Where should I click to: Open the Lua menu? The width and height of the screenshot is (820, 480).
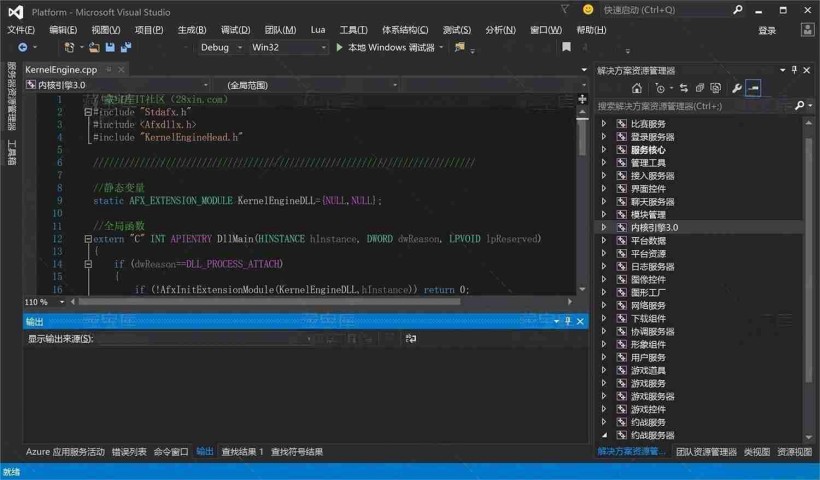[x=318, y=30]
